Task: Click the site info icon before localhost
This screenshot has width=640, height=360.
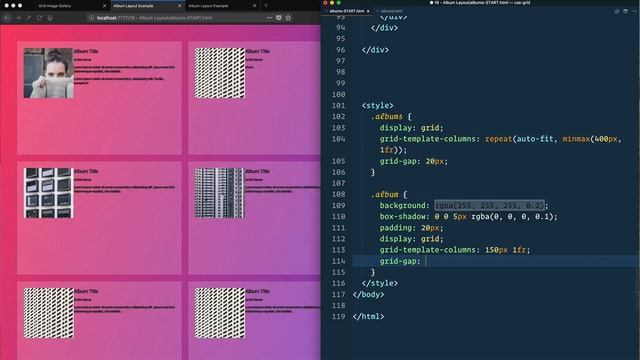Action: click(91, 18)
